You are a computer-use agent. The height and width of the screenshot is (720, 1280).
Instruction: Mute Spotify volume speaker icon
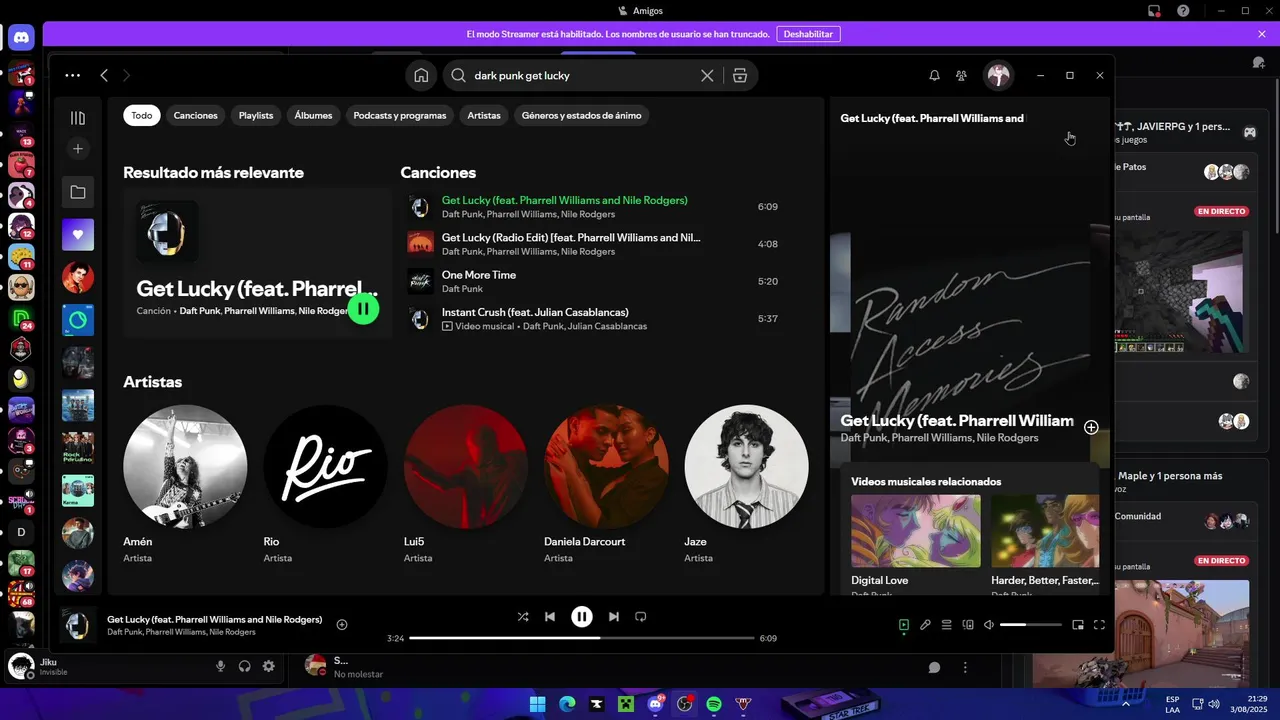click(989, 625)
